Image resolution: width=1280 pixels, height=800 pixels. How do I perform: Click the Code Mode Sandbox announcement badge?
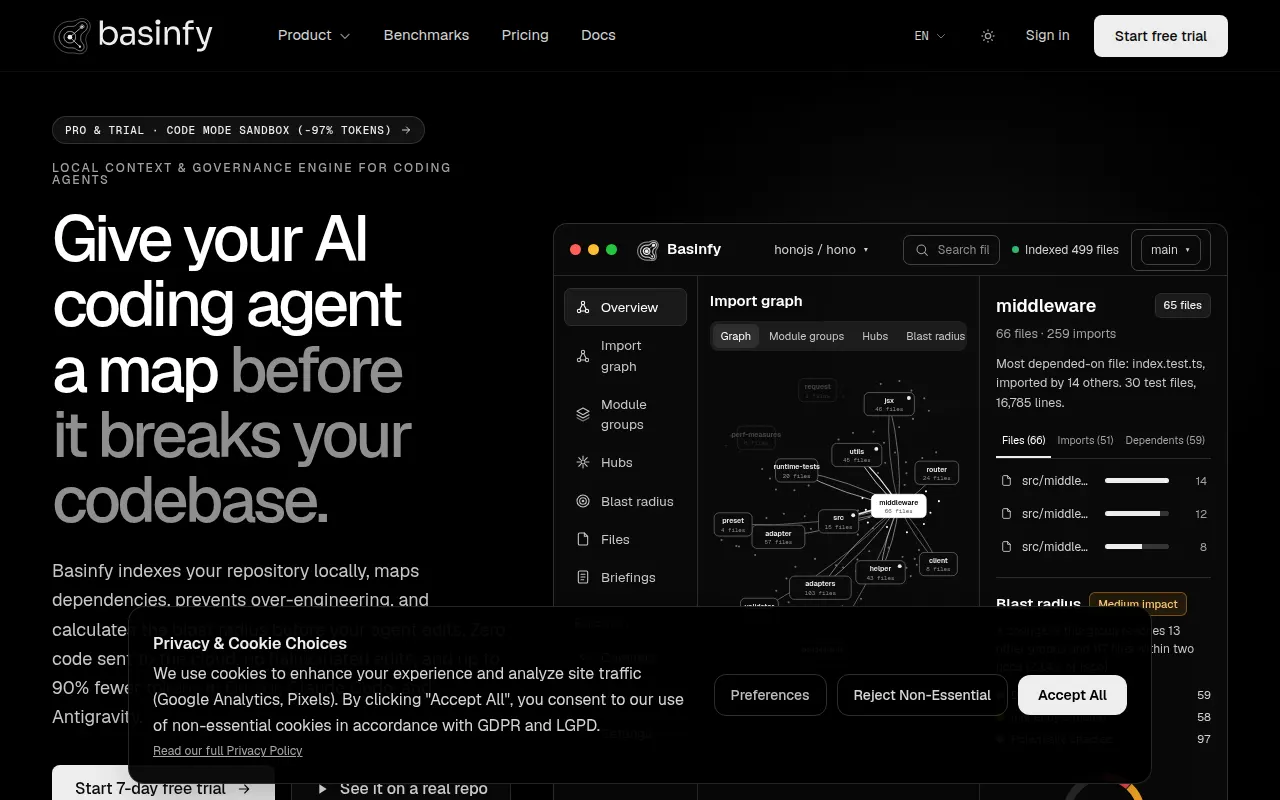[238, 130]
